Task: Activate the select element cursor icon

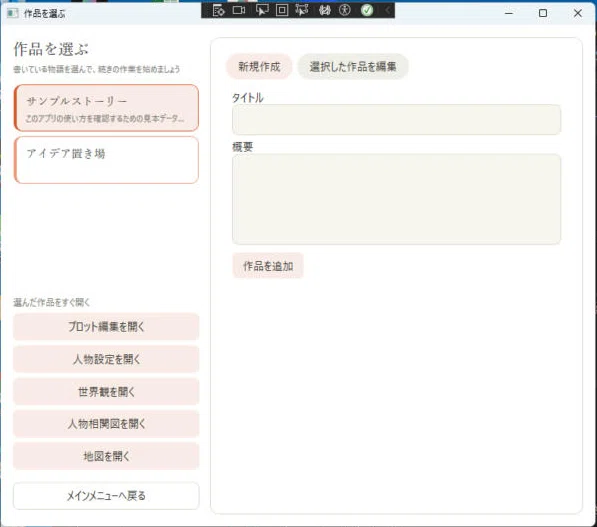Action: pos(262,10)
